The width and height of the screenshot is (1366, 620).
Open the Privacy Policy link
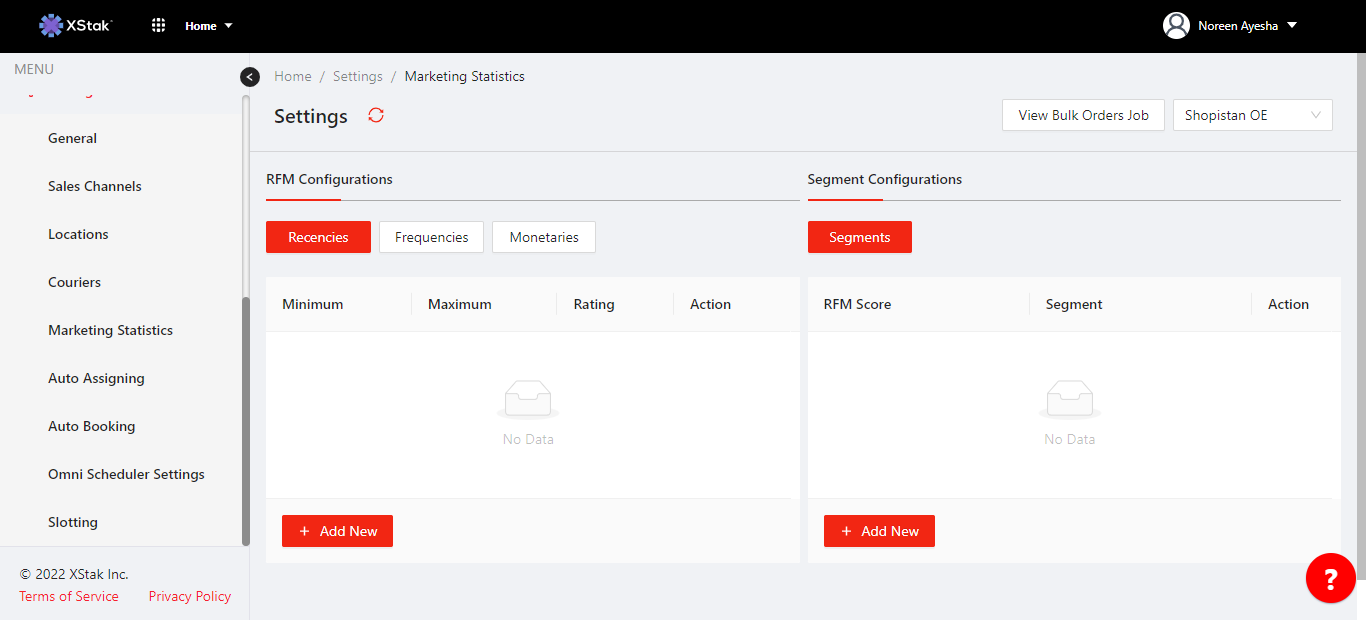pyautogui.click(x=190, y=596)
